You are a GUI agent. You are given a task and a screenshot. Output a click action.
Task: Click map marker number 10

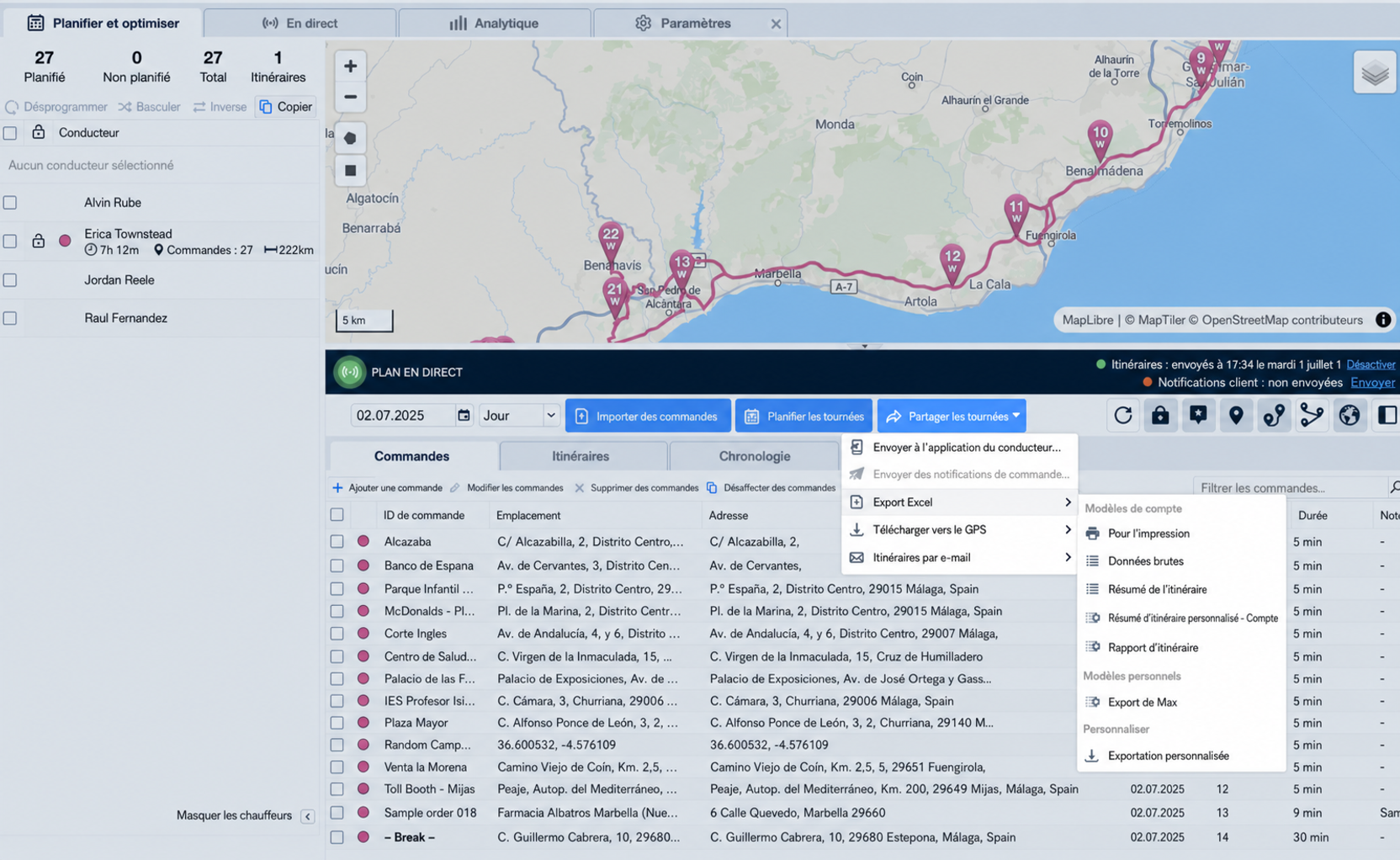(1100, 139)
